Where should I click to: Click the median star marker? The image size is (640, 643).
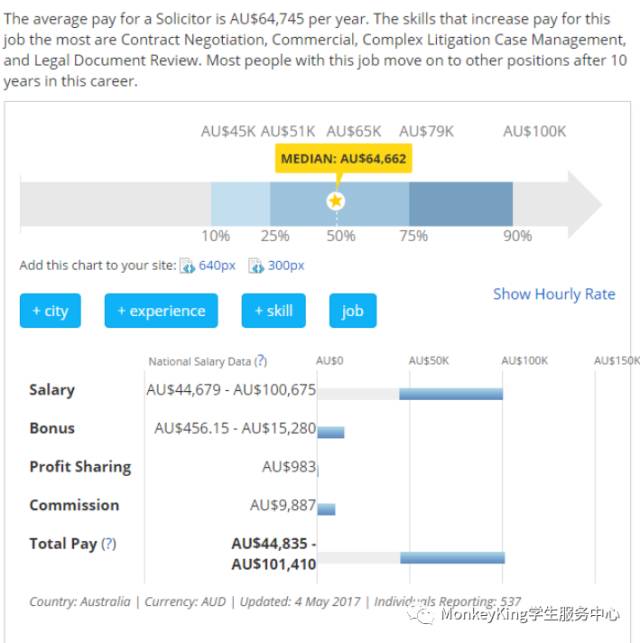coord(336,202)
